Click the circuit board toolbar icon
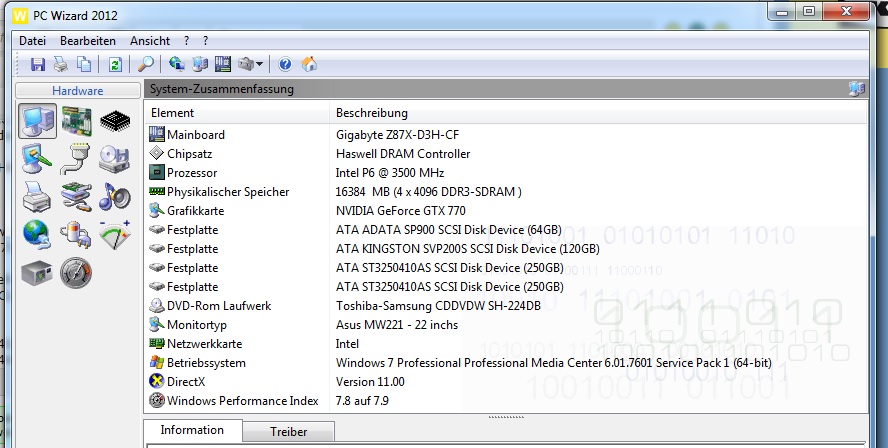 click(223, 65)
